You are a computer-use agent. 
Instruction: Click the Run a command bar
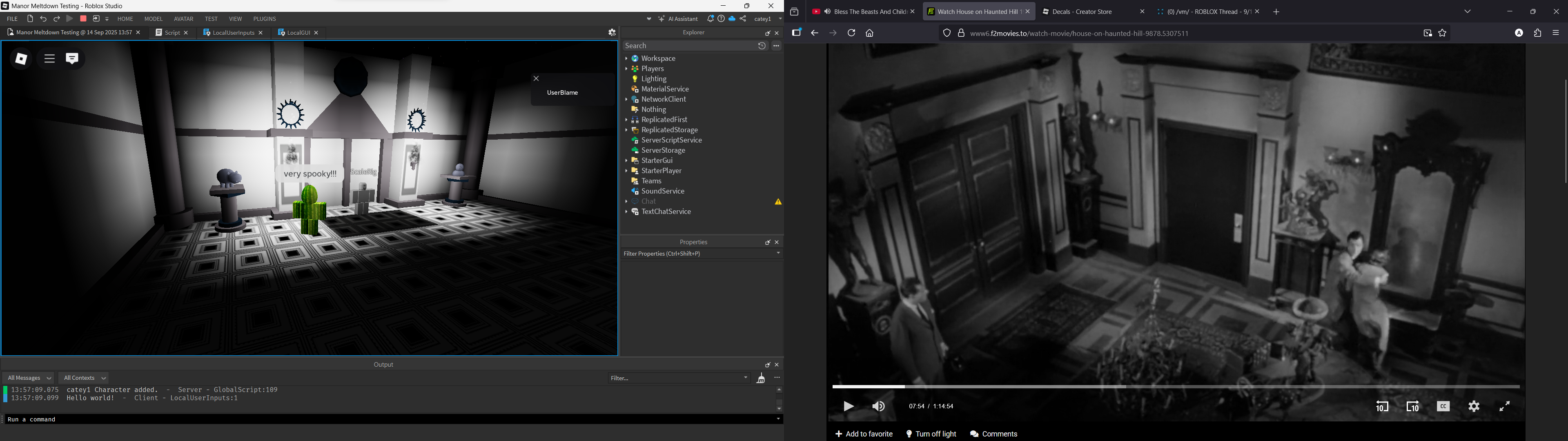tap(390, 420)
